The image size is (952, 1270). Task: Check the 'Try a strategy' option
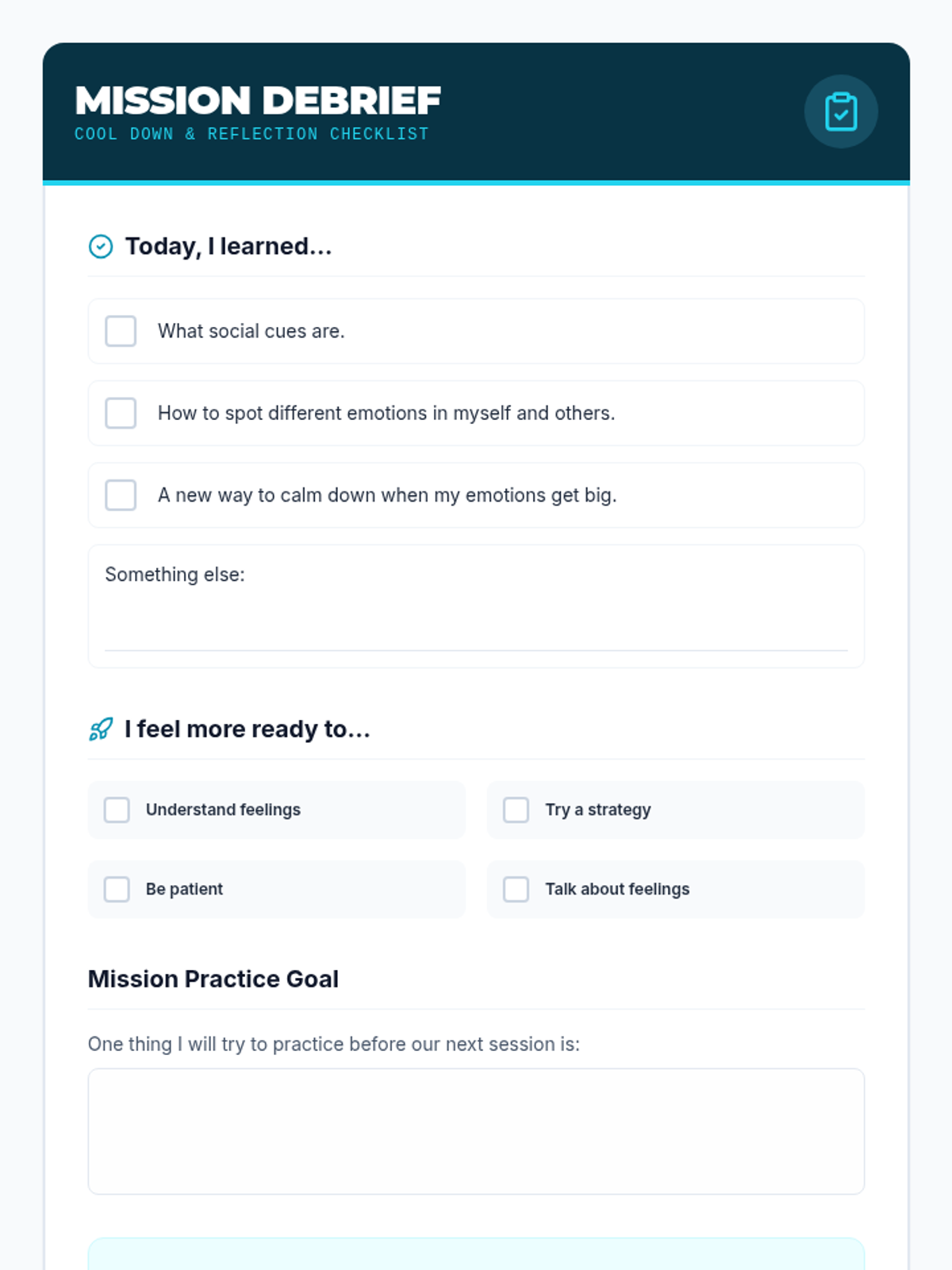pos(516,810)
